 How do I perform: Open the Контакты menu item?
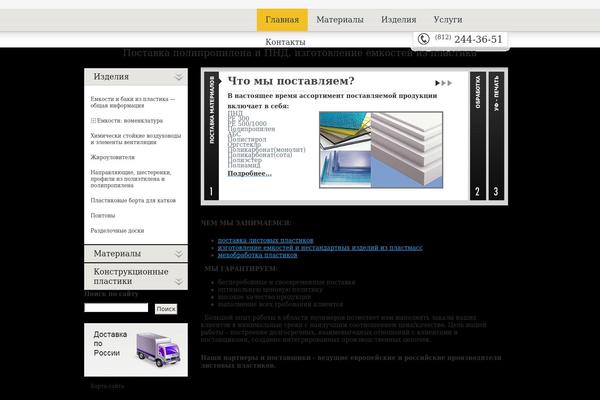[x=285, y=42]
